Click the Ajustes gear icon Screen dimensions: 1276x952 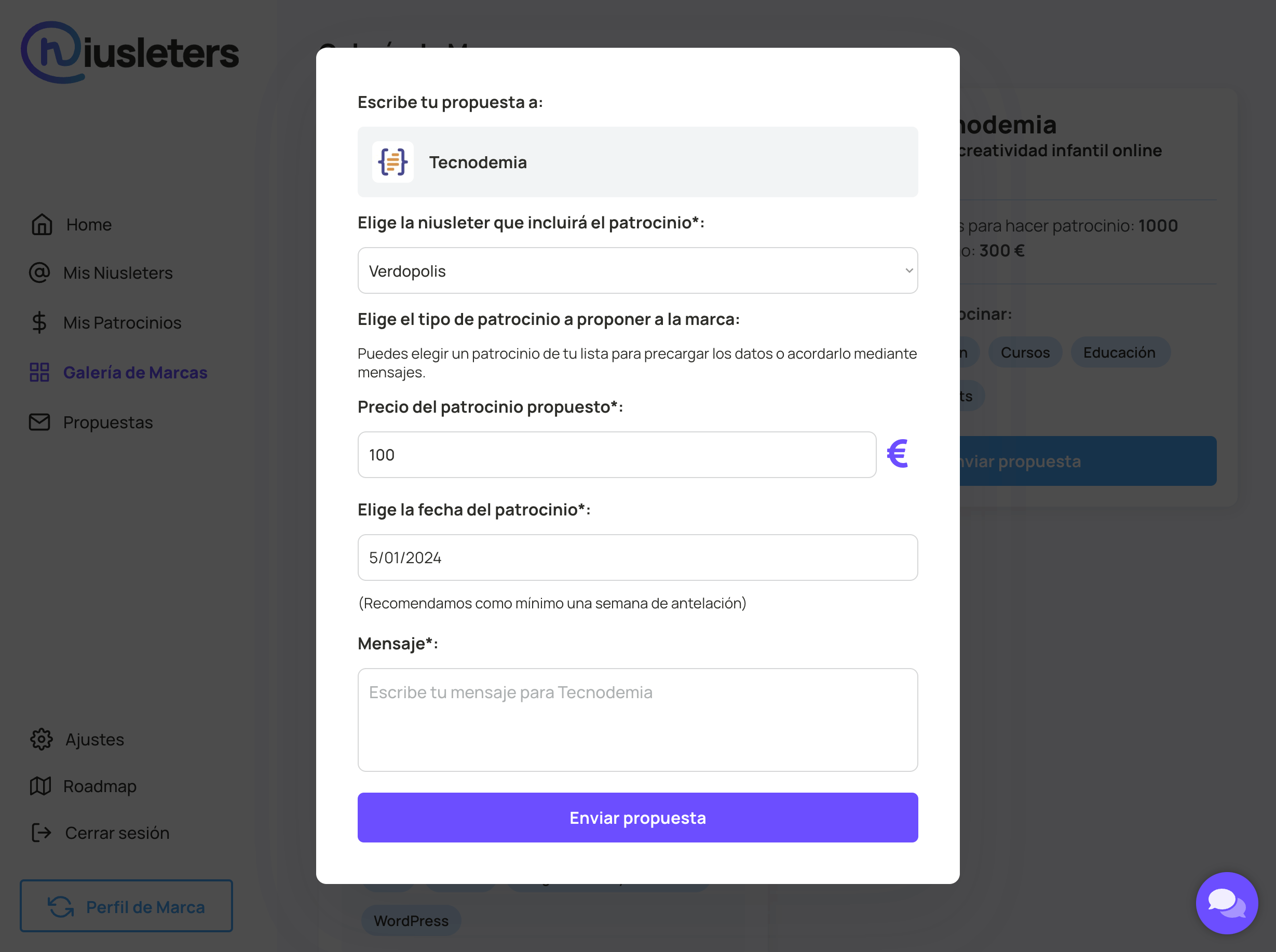point(41,739)
